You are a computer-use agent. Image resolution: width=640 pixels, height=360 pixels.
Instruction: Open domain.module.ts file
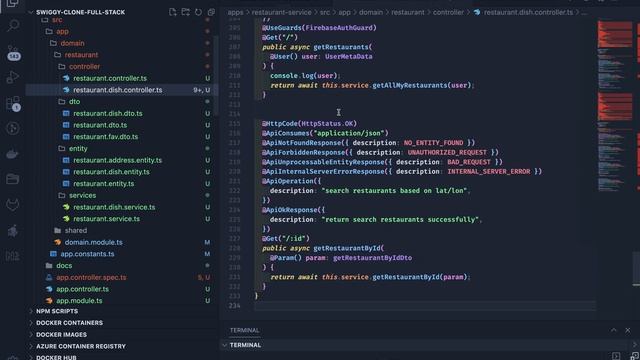(93, 242)
